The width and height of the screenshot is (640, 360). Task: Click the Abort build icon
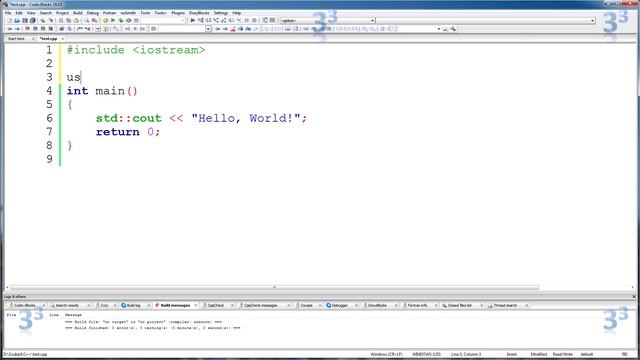[x=136, y=20]
